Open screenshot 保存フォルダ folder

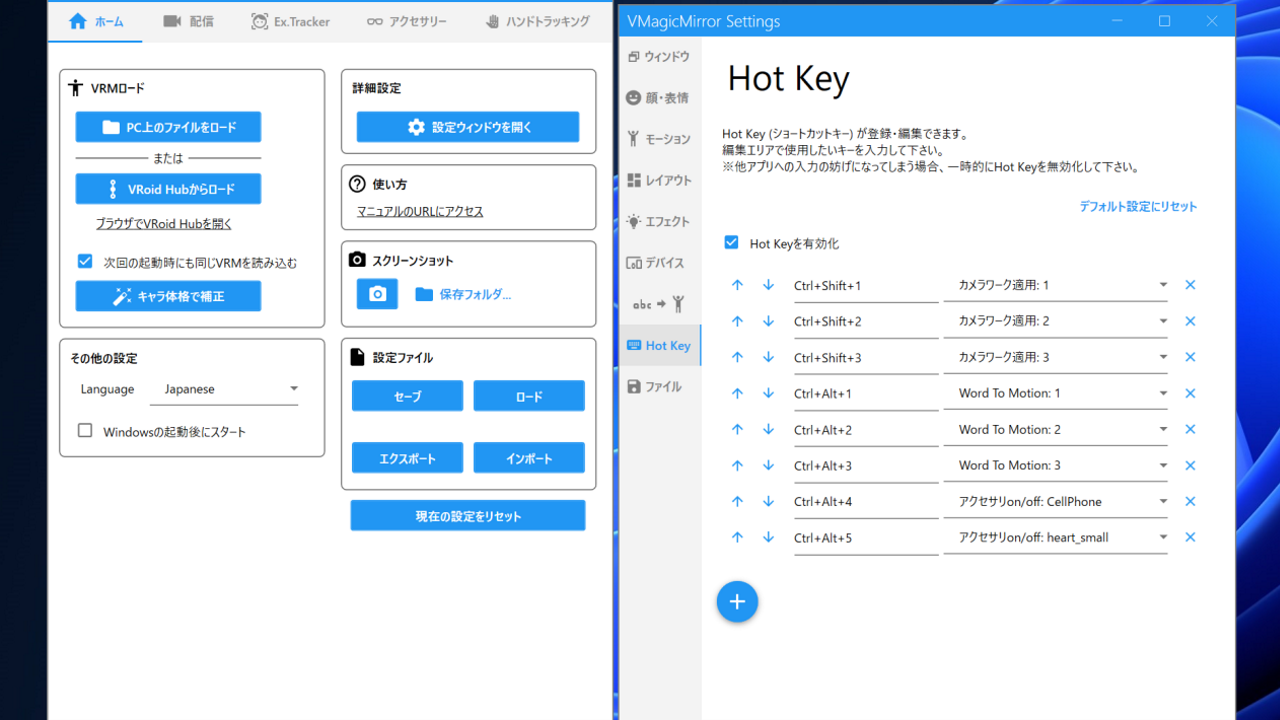(x=463, y=294)
